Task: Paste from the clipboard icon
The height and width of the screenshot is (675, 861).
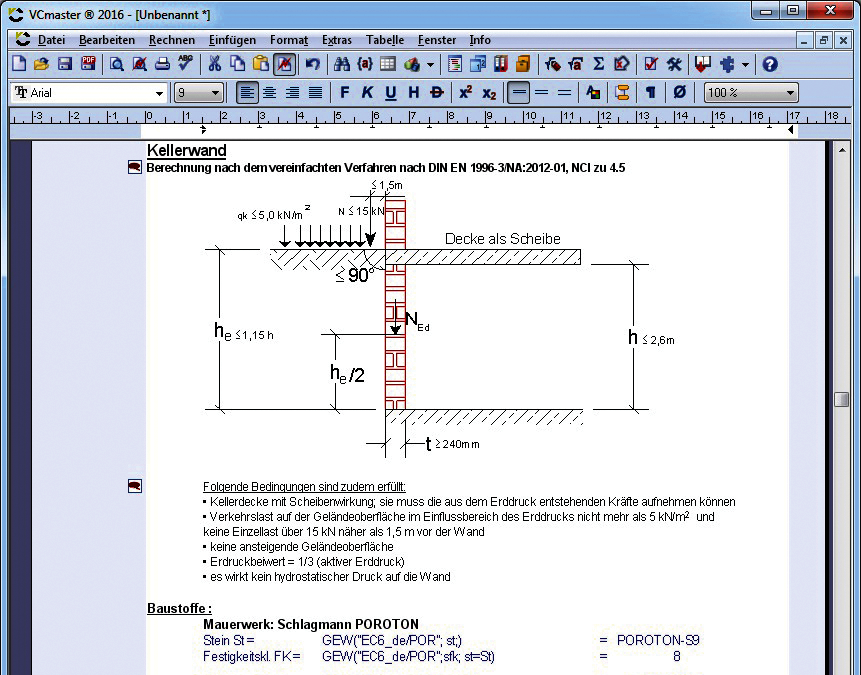Action: pos(260,64)
